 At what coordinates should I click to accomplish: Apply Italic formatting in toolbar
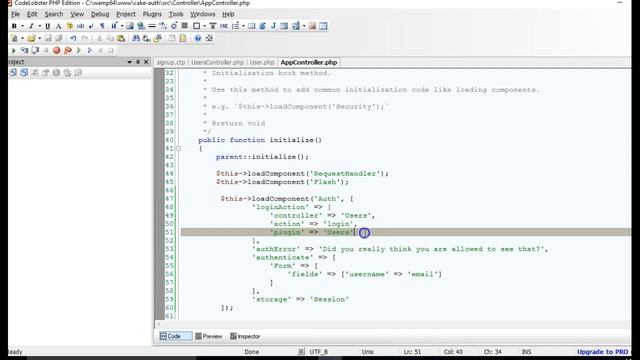pos(31,26)
